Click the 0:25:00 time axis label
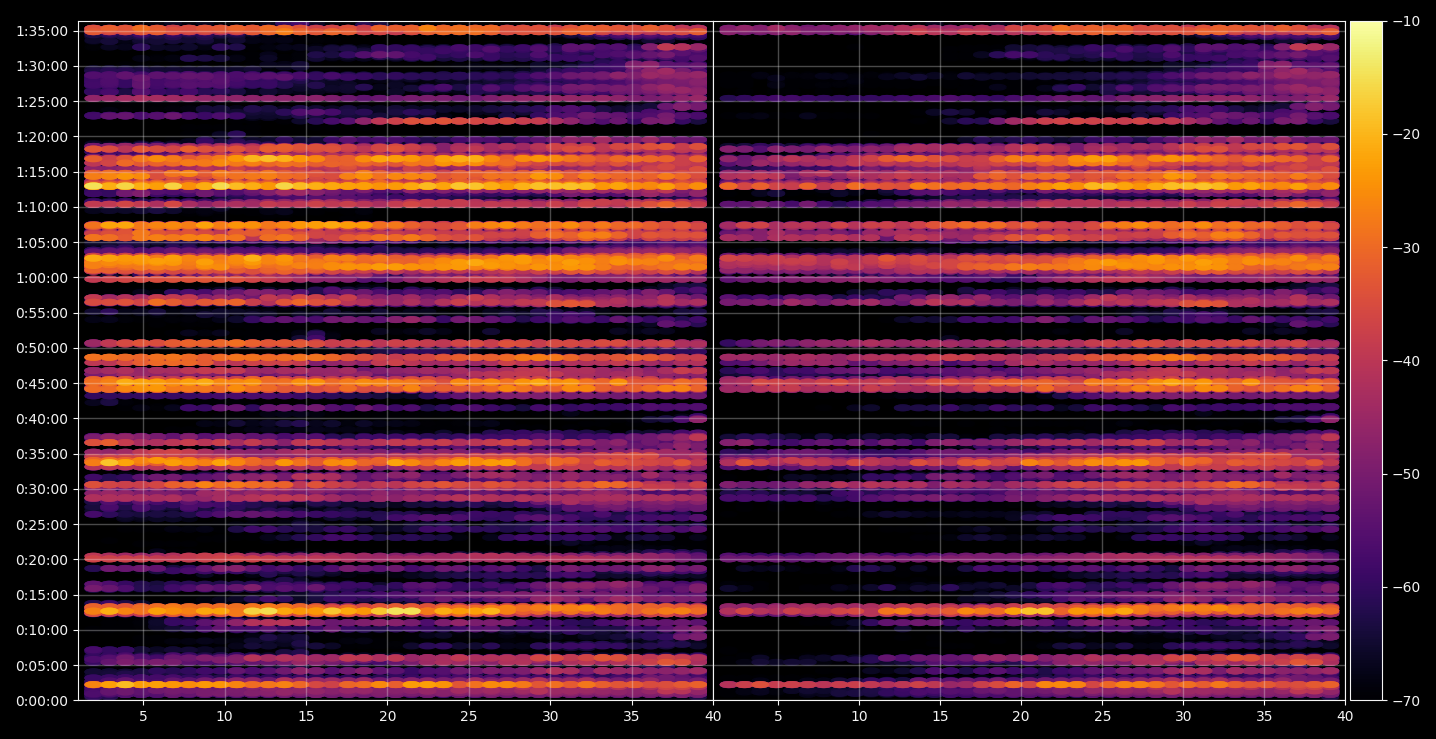This screenshot has width=1436, height=739. coord(42,525)
